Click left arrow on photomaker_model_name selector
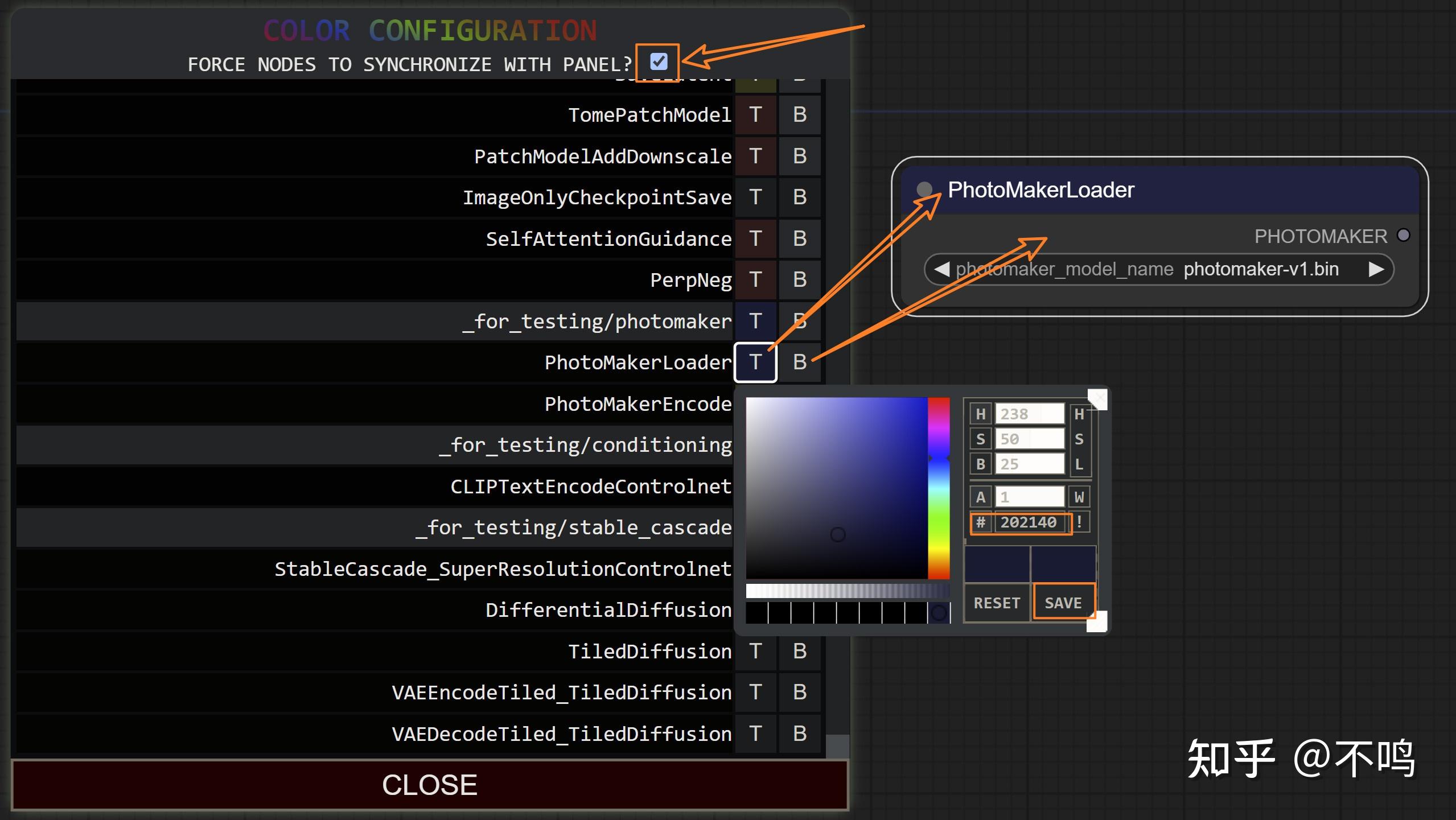This screenshot has height=820, width=1456. tap(942, 269)
